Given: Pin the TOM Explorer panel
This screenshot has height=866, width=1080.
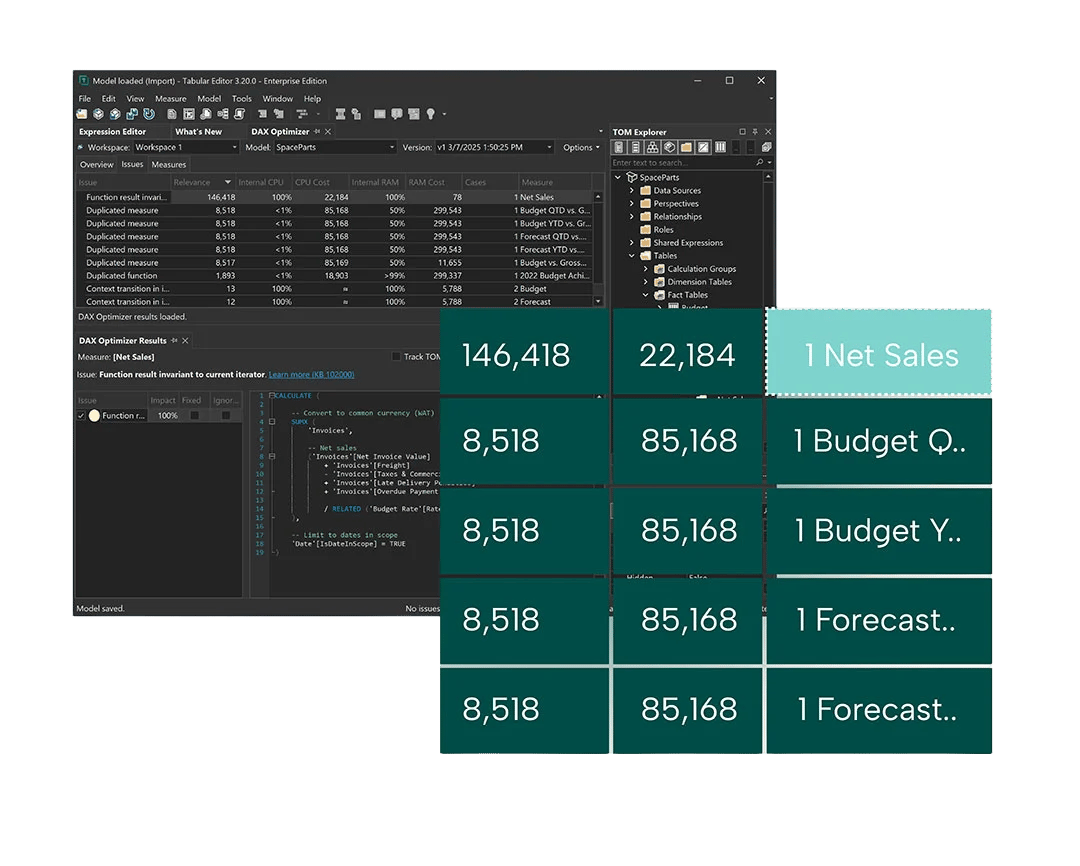Looking at the screenshot, I should click(755, 132).
